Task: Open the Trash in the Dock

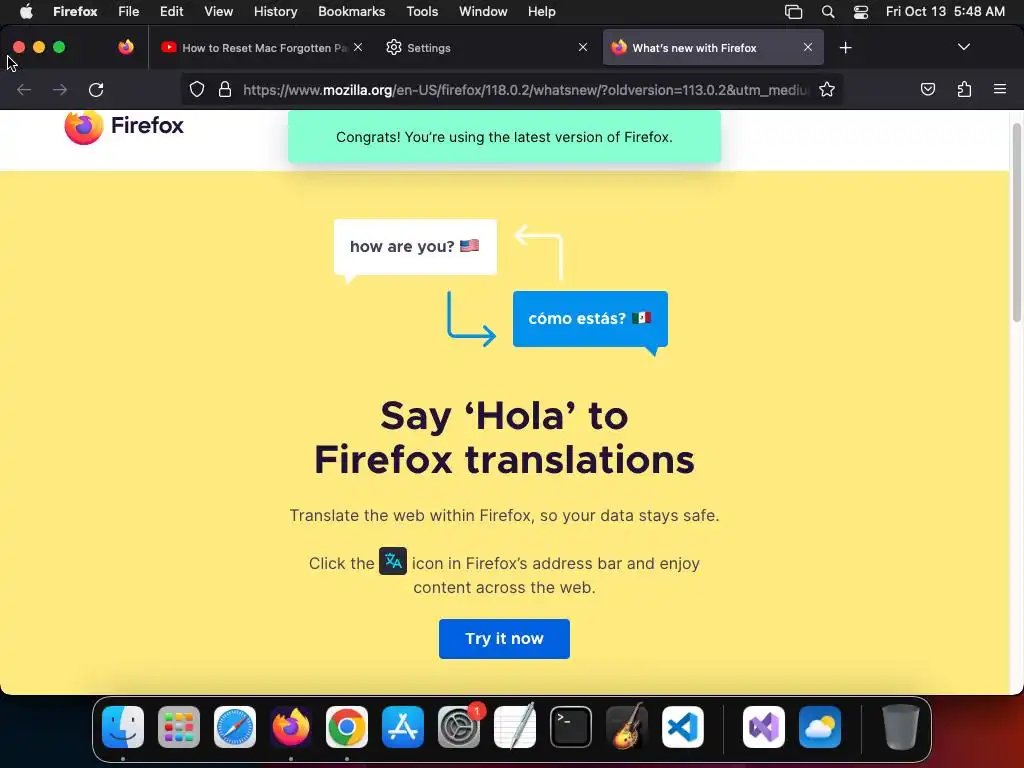Action: tap(901, 727)
